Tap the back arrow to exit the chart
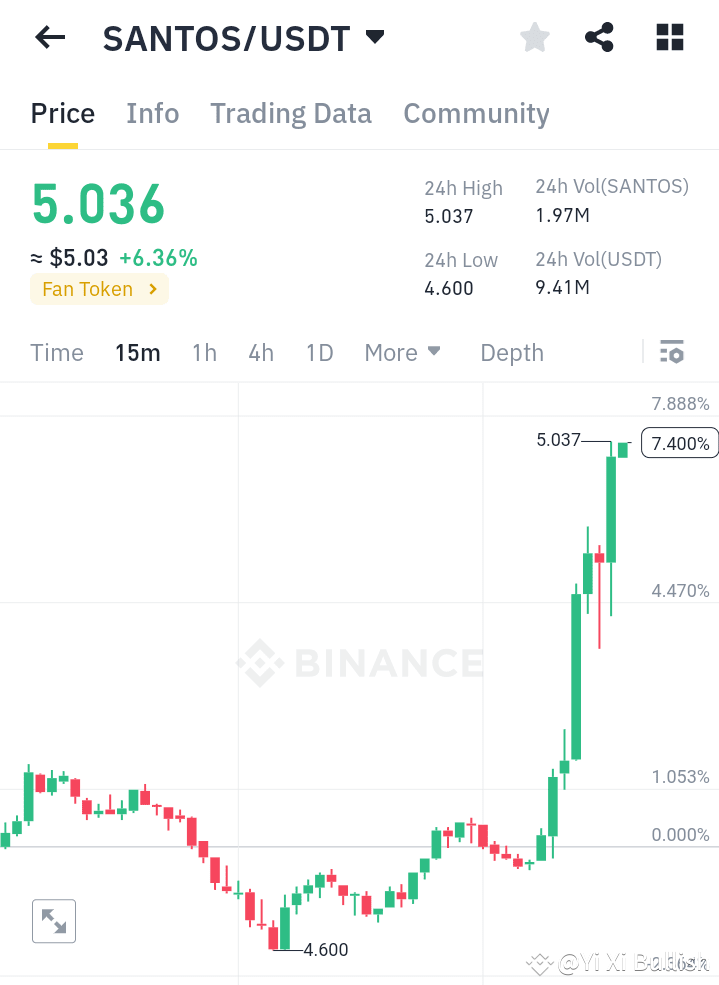Viewport: 719px width, 985px height. coord(48,37)
